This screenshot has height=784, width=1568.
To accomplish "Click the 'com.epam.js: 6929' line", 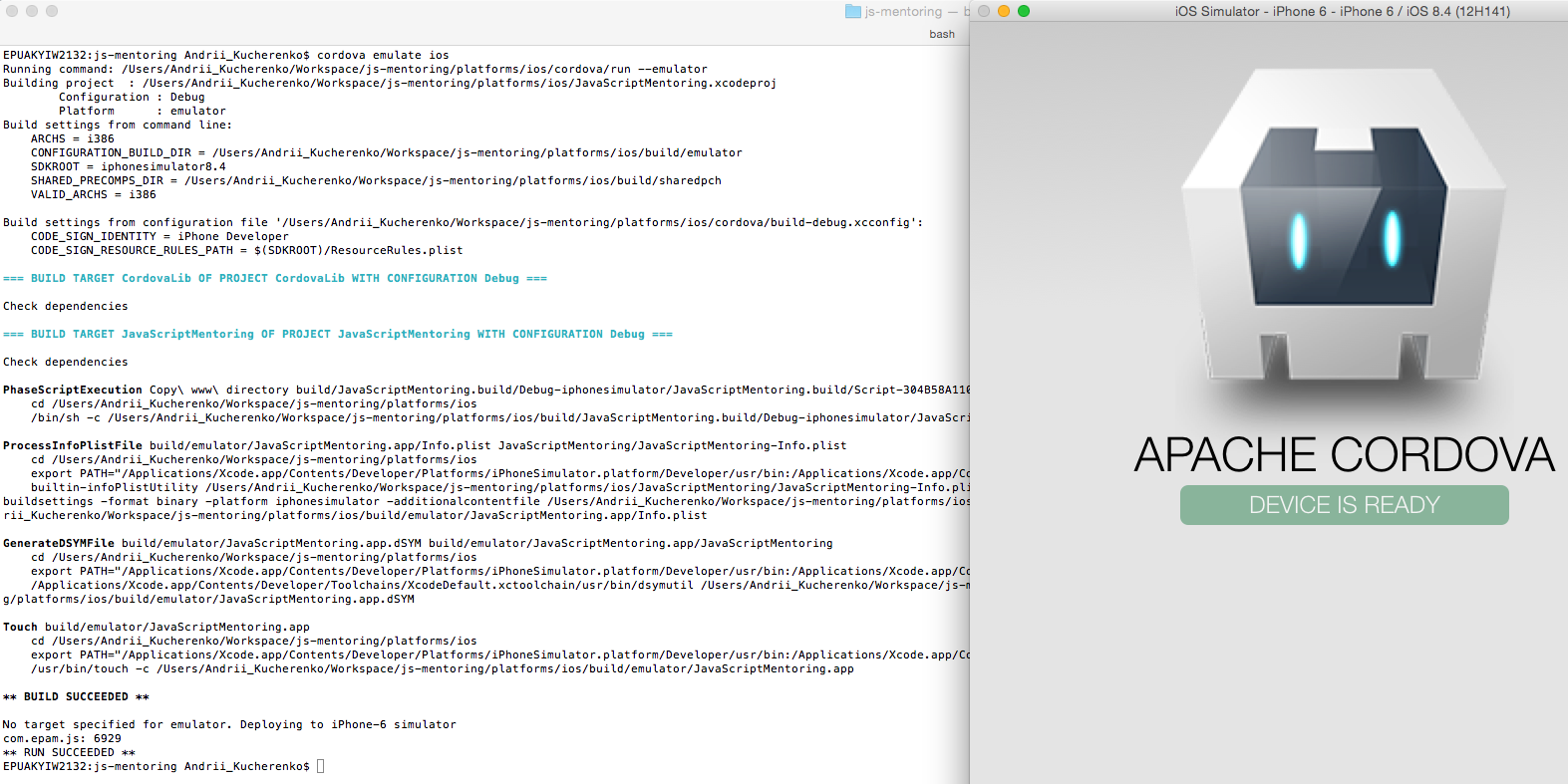I will point(62,738).
